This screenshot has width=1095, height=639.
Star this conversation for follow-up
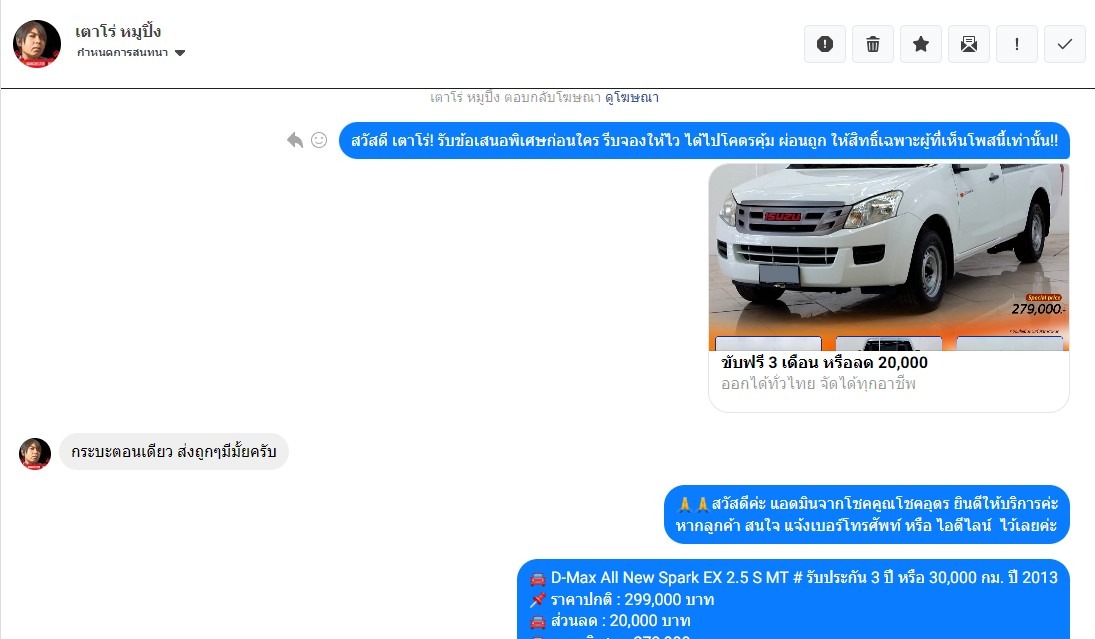(x=921, y=44)
